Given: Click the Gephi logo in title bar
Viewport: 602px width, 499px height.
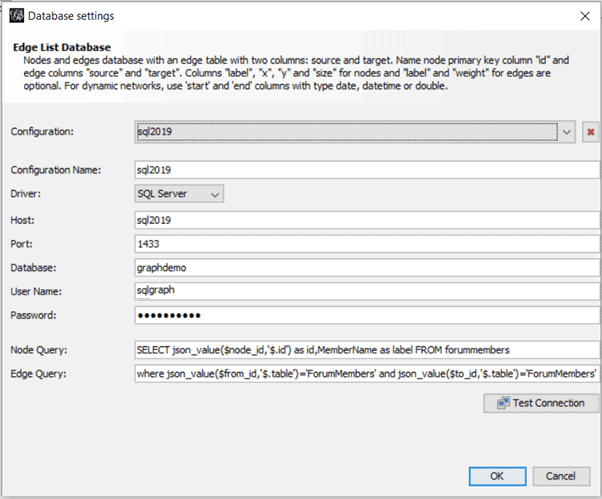Looking at the screenshot, I should pyautogui.click(x=17, y=16).
